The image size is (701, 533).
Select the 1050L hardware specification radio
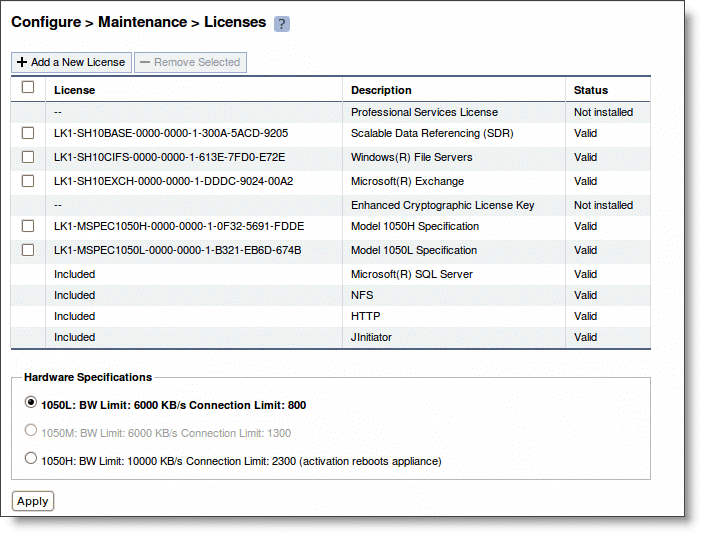(x=30, y=402)
